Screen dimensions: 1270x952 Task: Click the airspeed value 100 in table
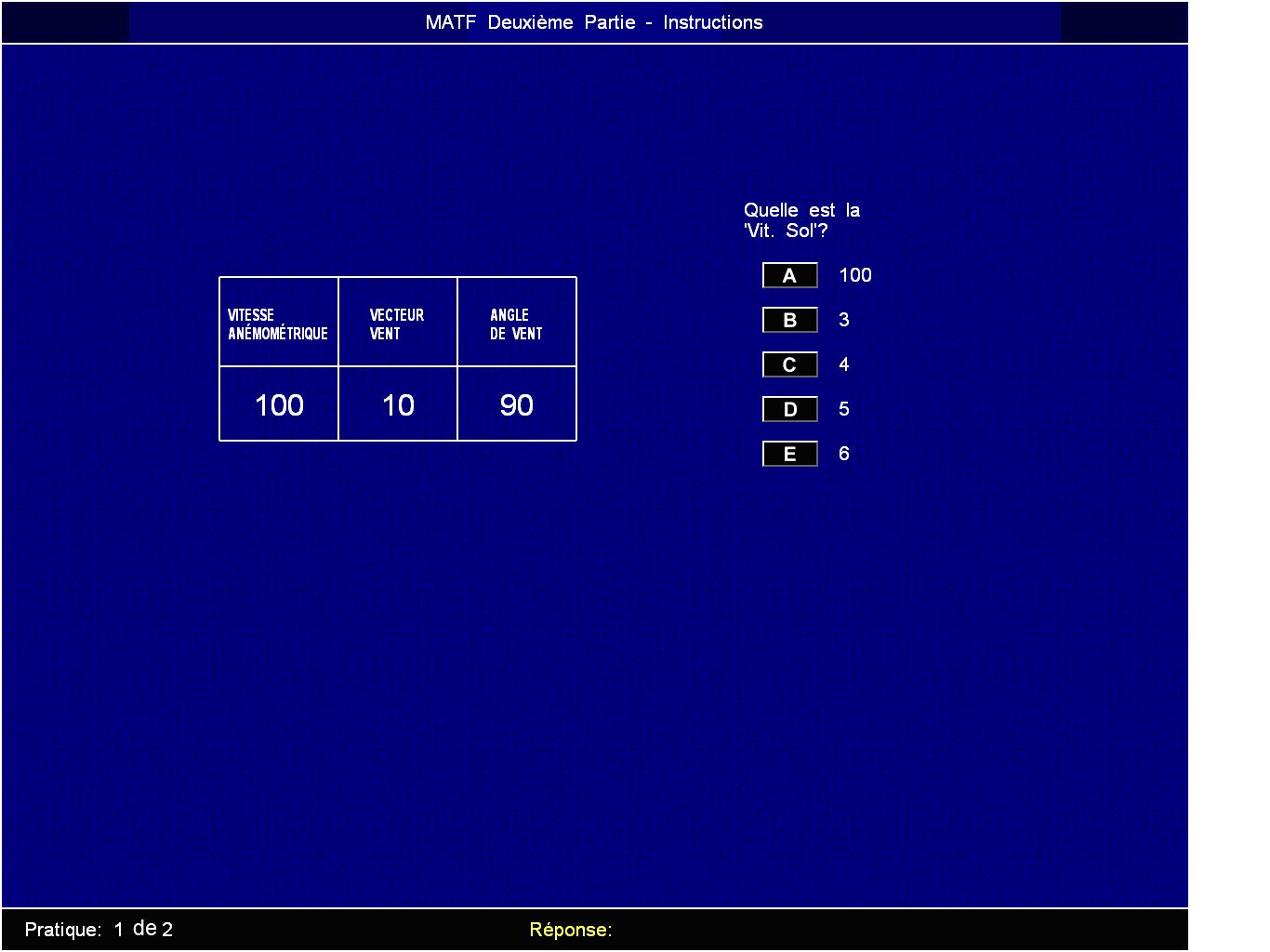click(x=279, y=405)
